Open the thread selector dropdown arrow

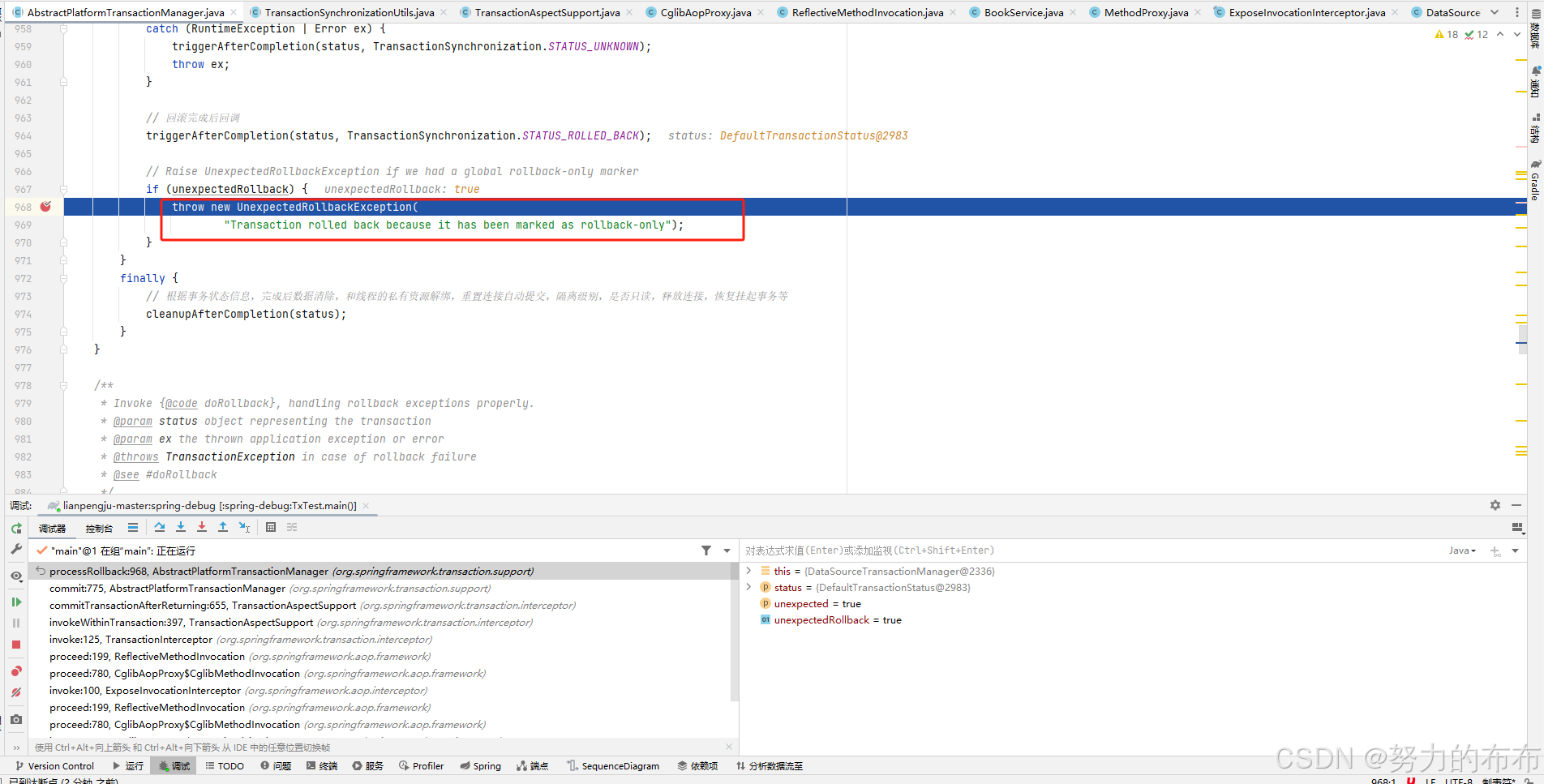(727, 551)
